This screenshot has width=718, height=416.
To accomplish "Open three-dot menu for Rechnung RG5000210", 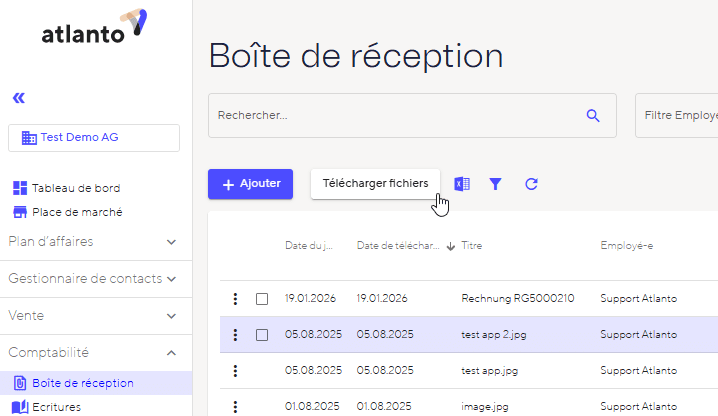I will pos(235,298).
